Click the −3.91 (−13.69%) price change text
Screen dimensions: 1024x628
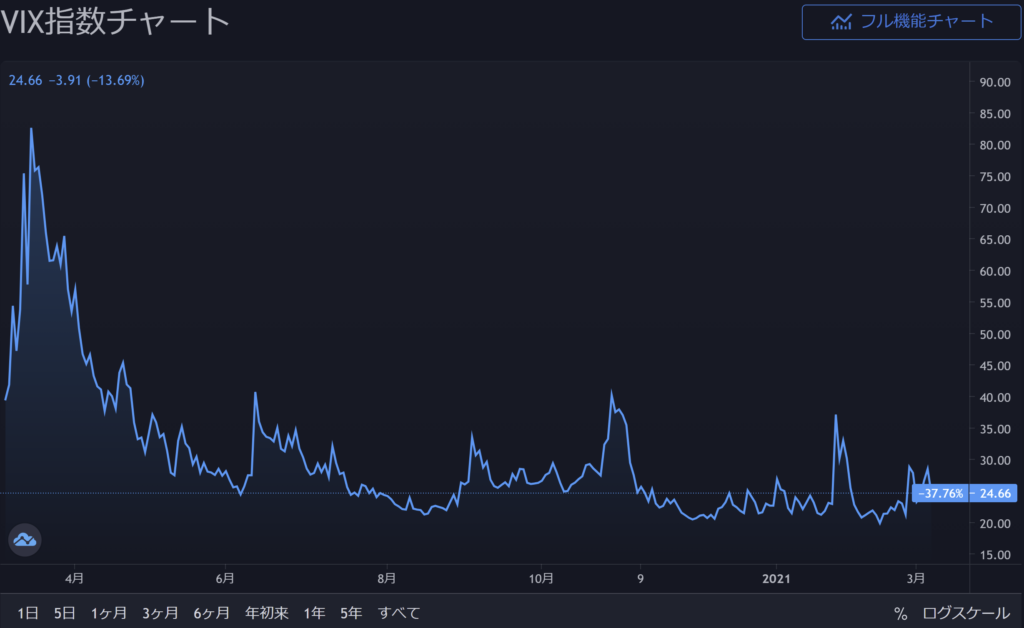(x=96, y=80)
